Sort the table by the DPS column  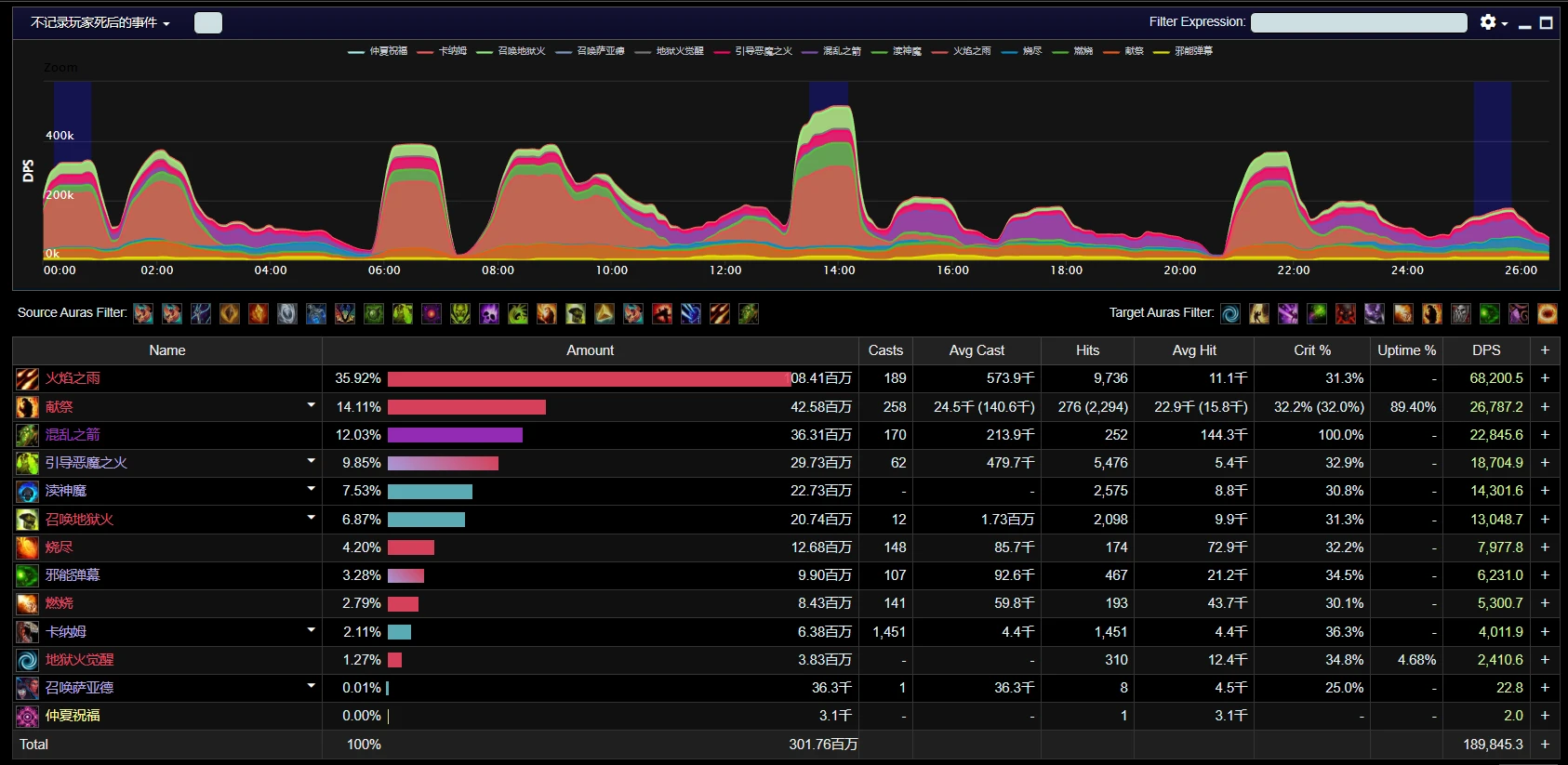(x=1486, y=350)
